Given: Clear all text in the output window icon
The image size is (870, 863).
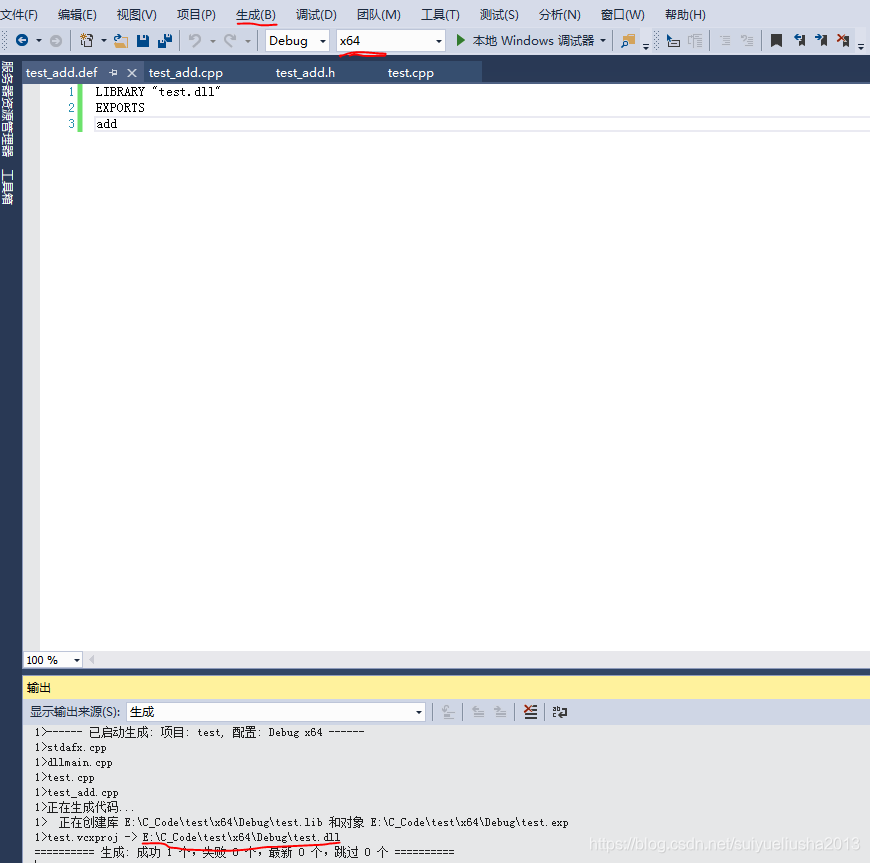Looking at the screenshot, I should [x=531, y=711].
